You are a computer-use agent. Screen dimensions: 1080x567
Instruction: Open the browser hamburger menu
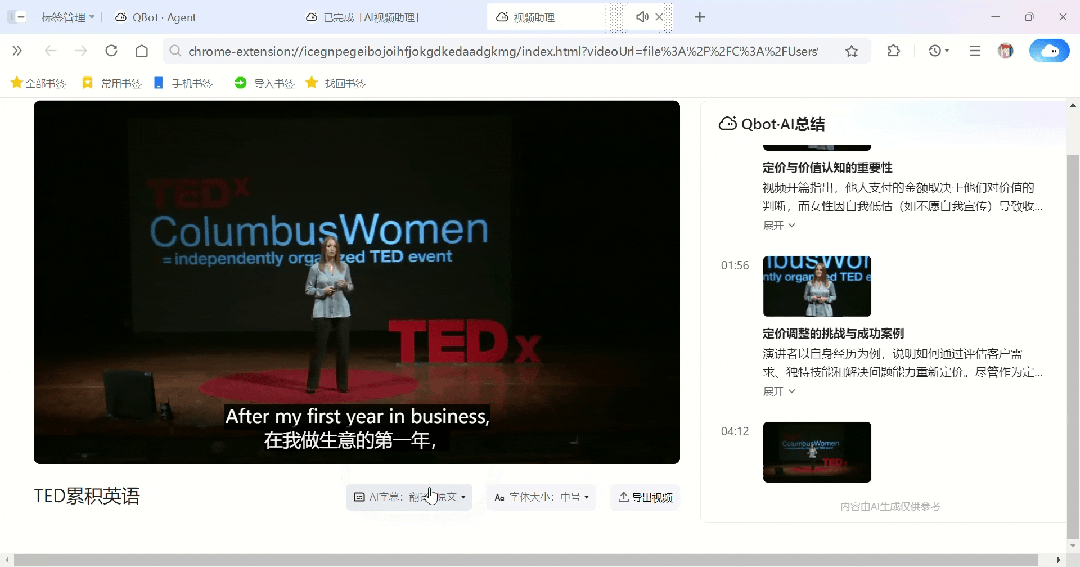[x=975, y=51]
